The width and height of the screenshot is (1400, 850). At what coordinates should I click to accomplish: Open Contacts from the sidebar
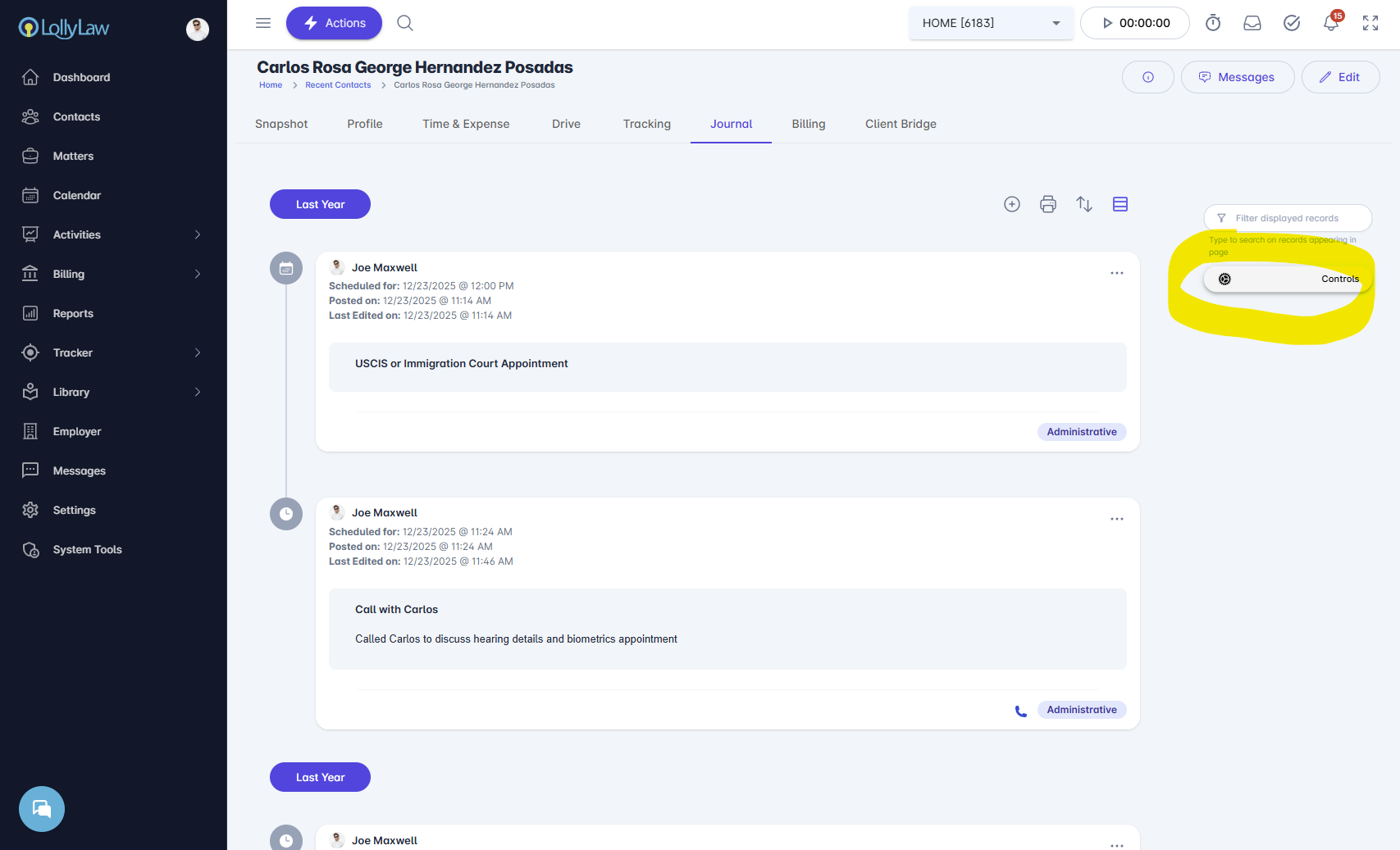76,116
